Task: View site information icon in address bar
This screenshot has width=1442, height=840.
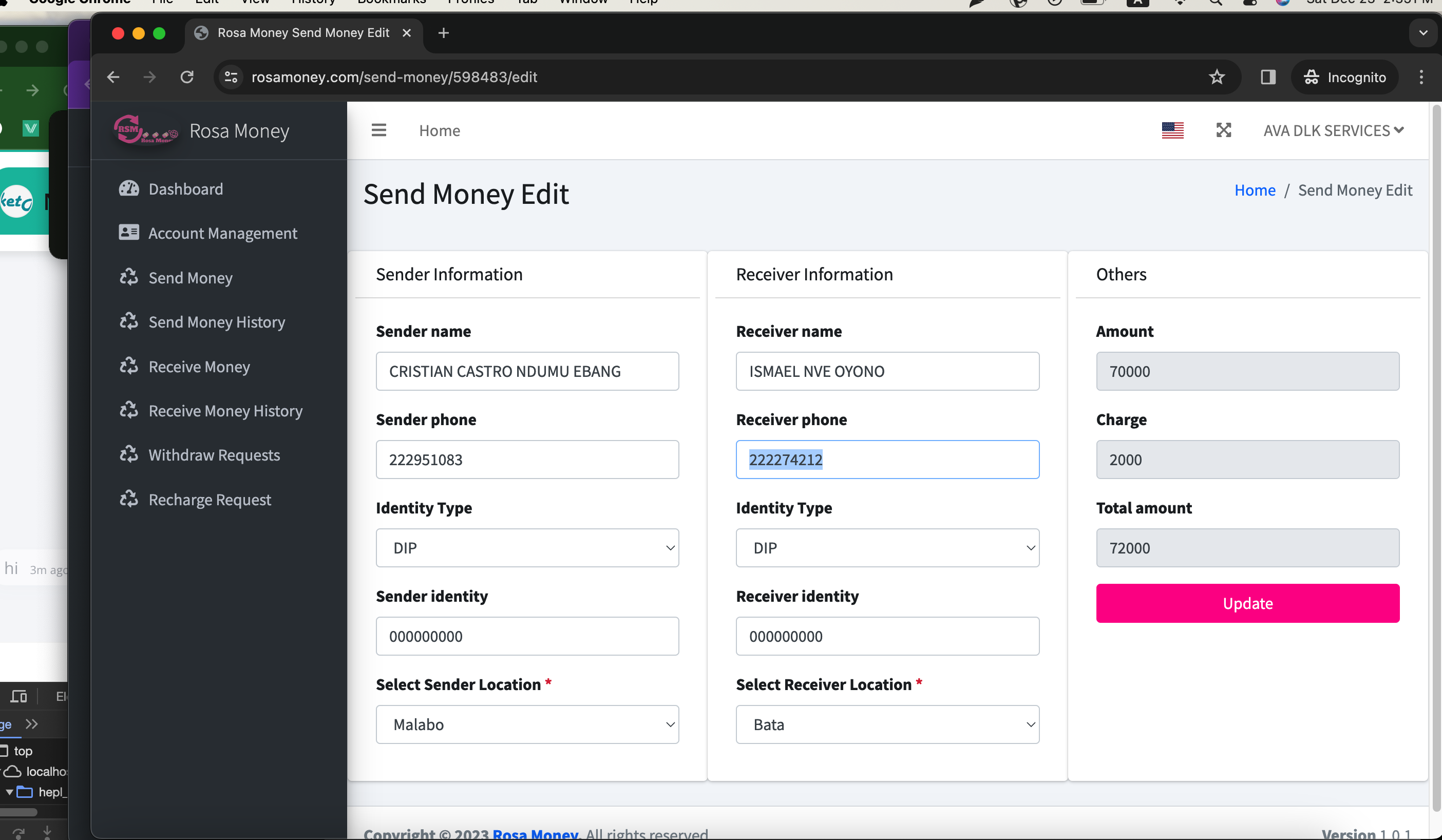Action: (x=231, y=77)
